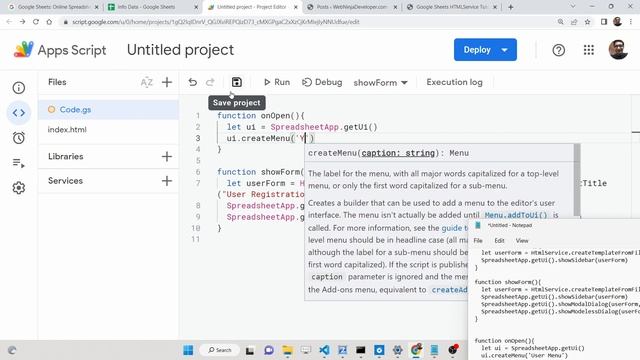Open Visual Studio Code from taskbar
640x360 pixels.
[x=324, y=350]
